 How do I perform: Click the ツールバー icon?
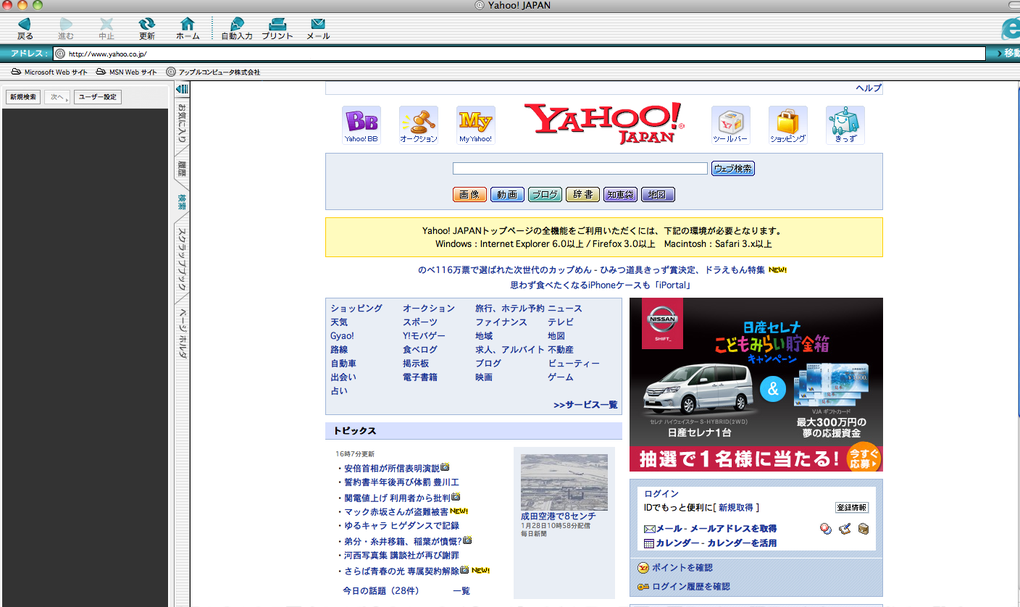(730, 125)
